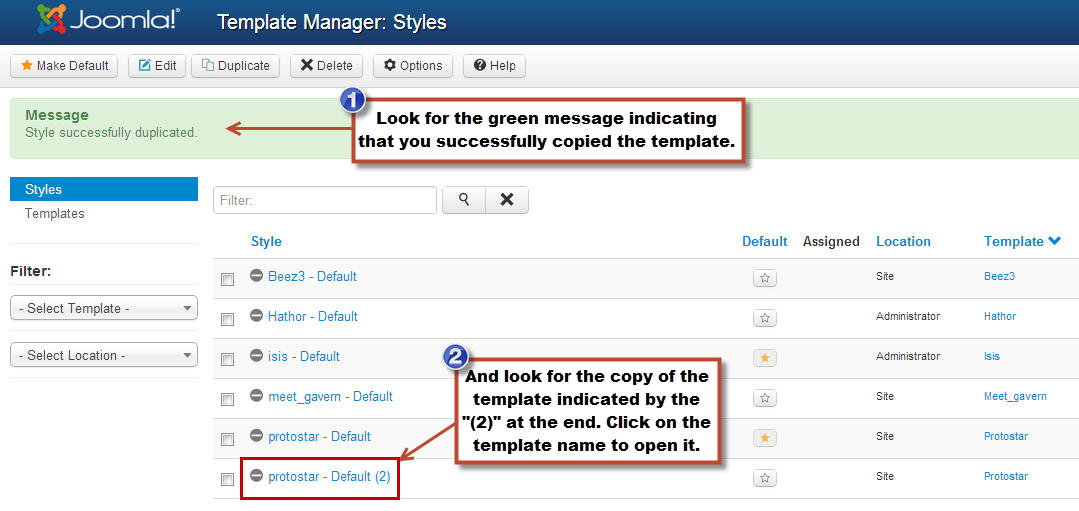Set Hathor as default via star
The height and width of the screenshot is (511, 1079).
(765, 318)
